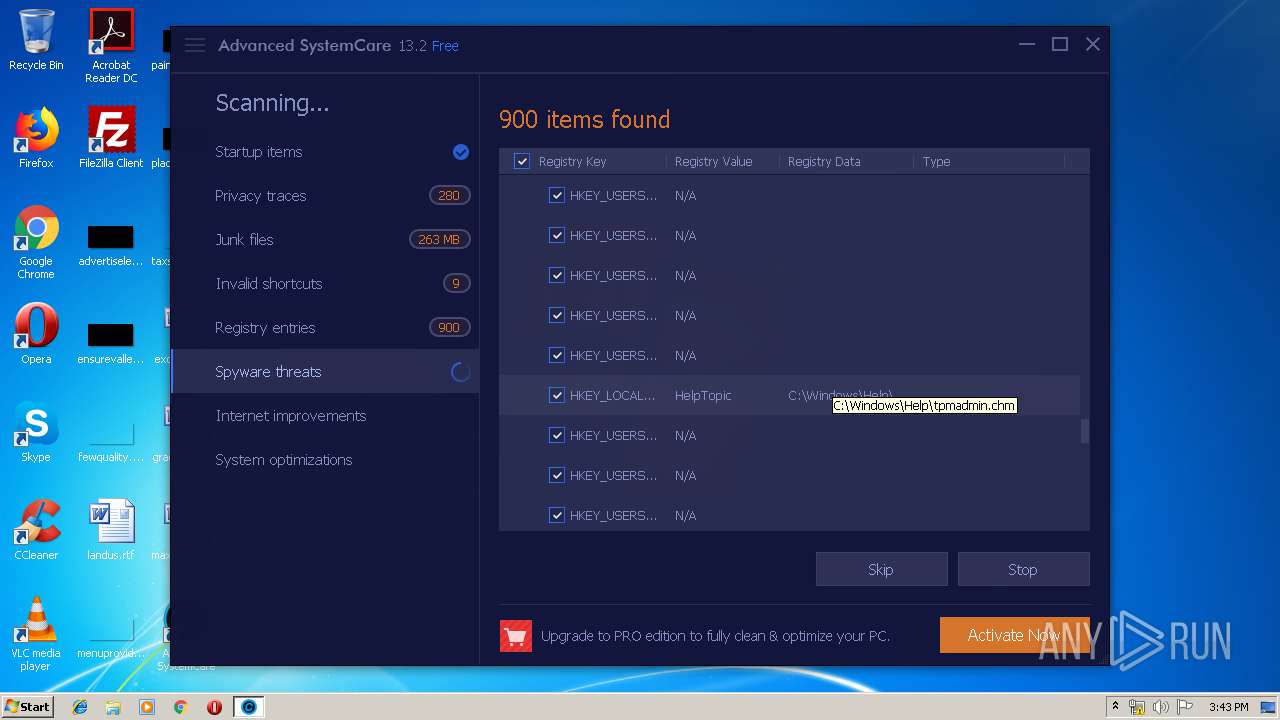
Task: Uncheck the first HKEY_USERS row checkbox
Action: (557, 195)
